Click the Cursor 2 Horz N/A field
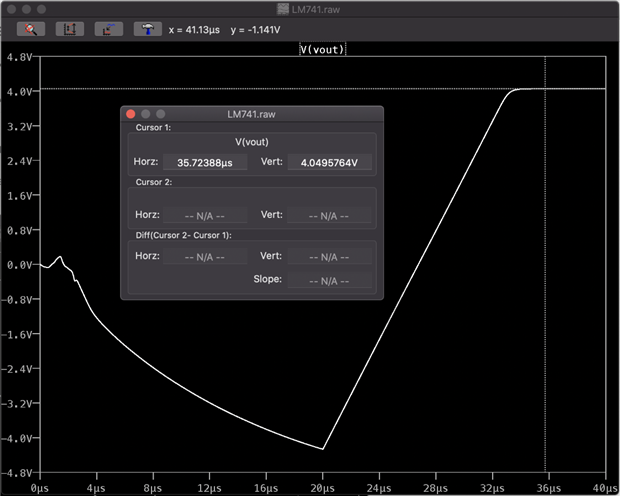The image size is (620, 496). (x=204, y=214)
